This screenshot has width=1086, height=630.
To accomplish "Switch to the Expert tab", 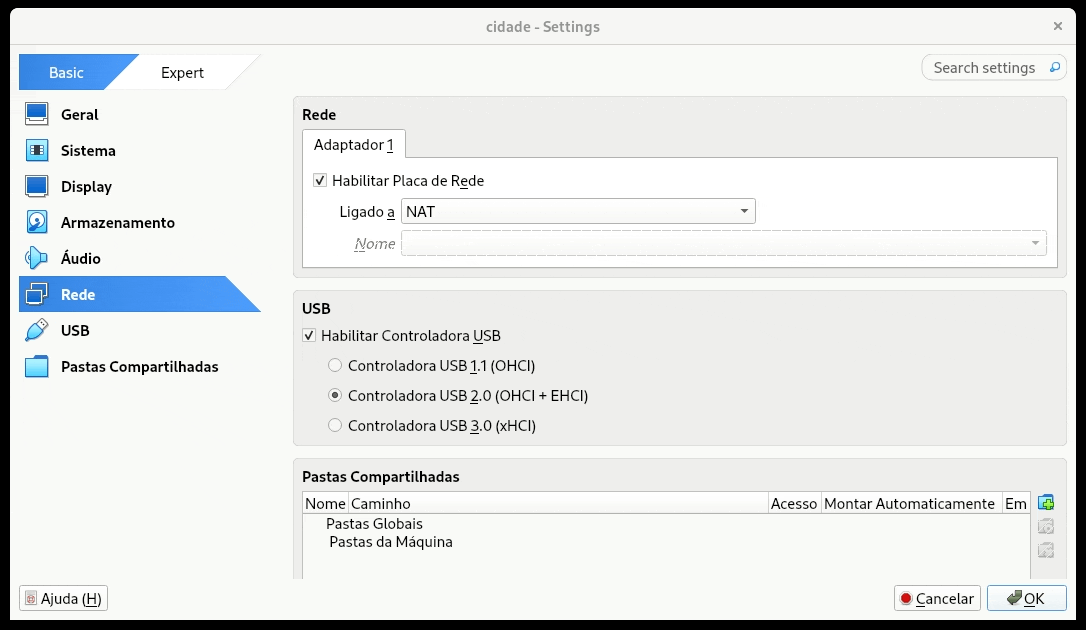I will (182, 72).
